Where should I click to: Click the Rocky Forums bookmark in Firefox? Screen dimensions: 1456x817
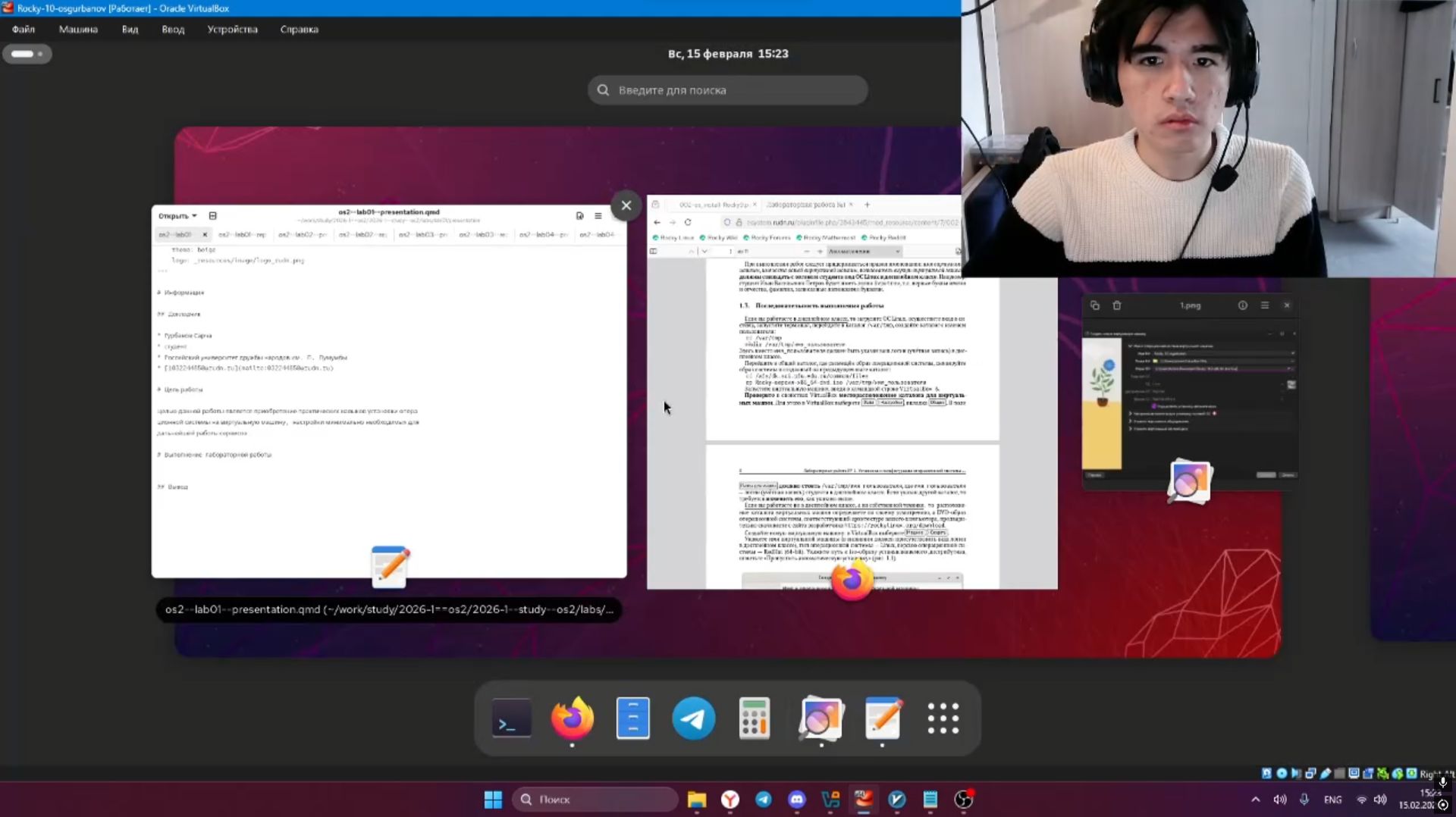tap(767, 238)
